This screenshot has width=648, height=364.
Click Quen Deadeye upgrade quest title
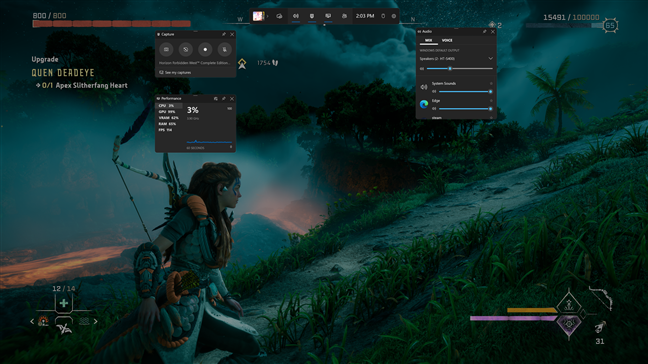coord(63,73)
